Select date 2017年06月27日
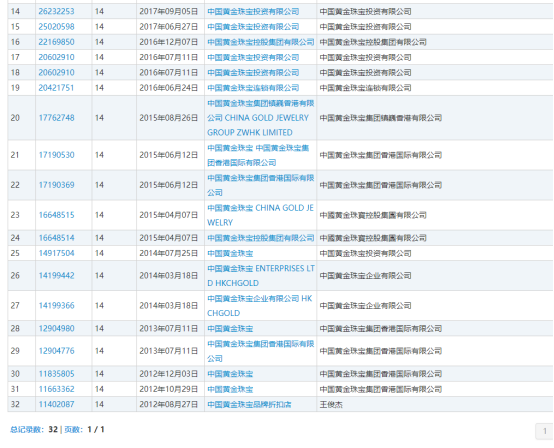This screenshot has height=448, width=554. coord(169,26)
